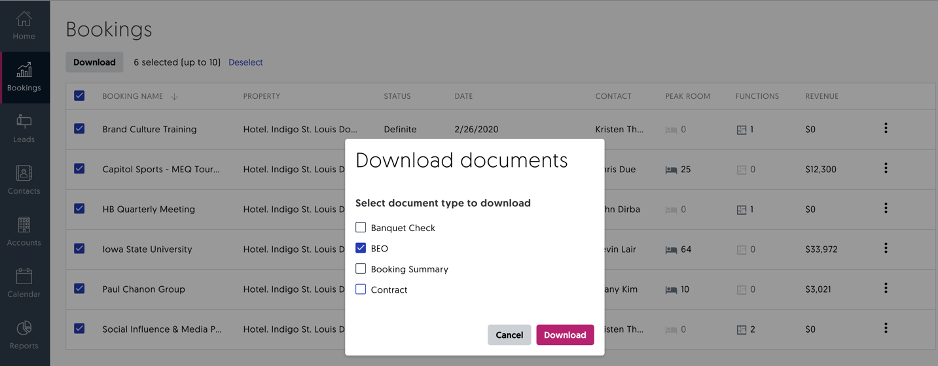This screenshot has width=938, height=366.
Task: Open the more options menu for Brand Culture Training
Action: point(885,128)
